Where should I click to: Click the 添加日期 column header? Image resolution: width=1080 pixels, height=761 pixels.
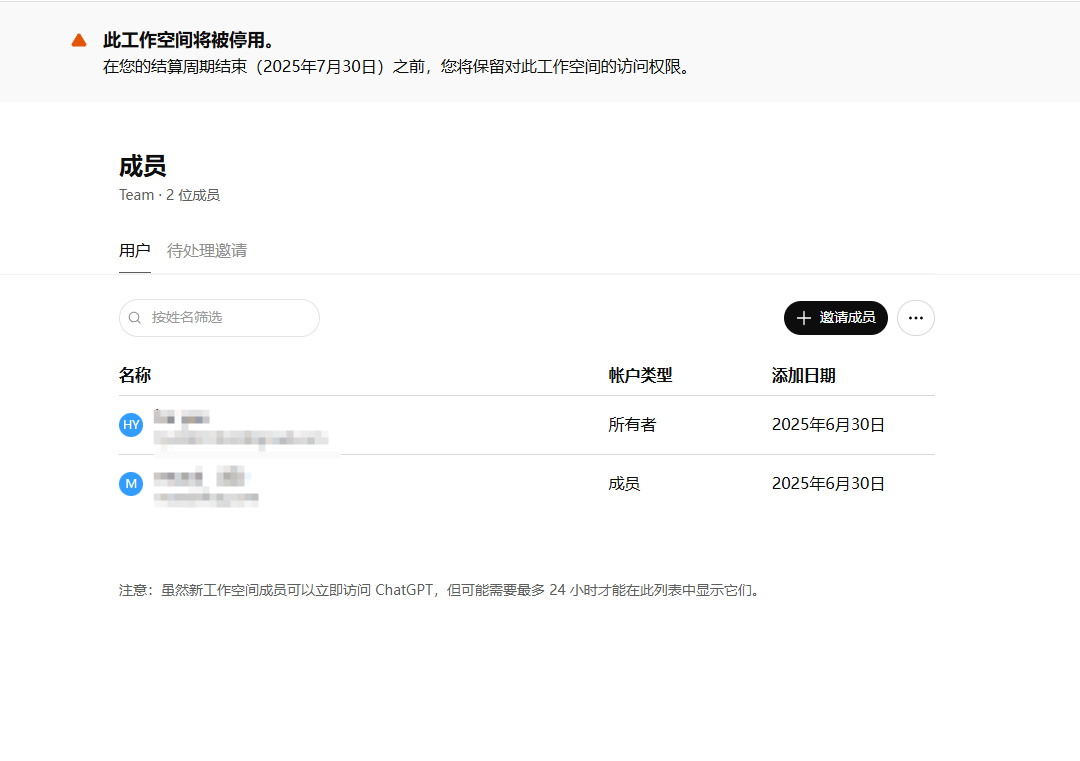tap(800, 374)
